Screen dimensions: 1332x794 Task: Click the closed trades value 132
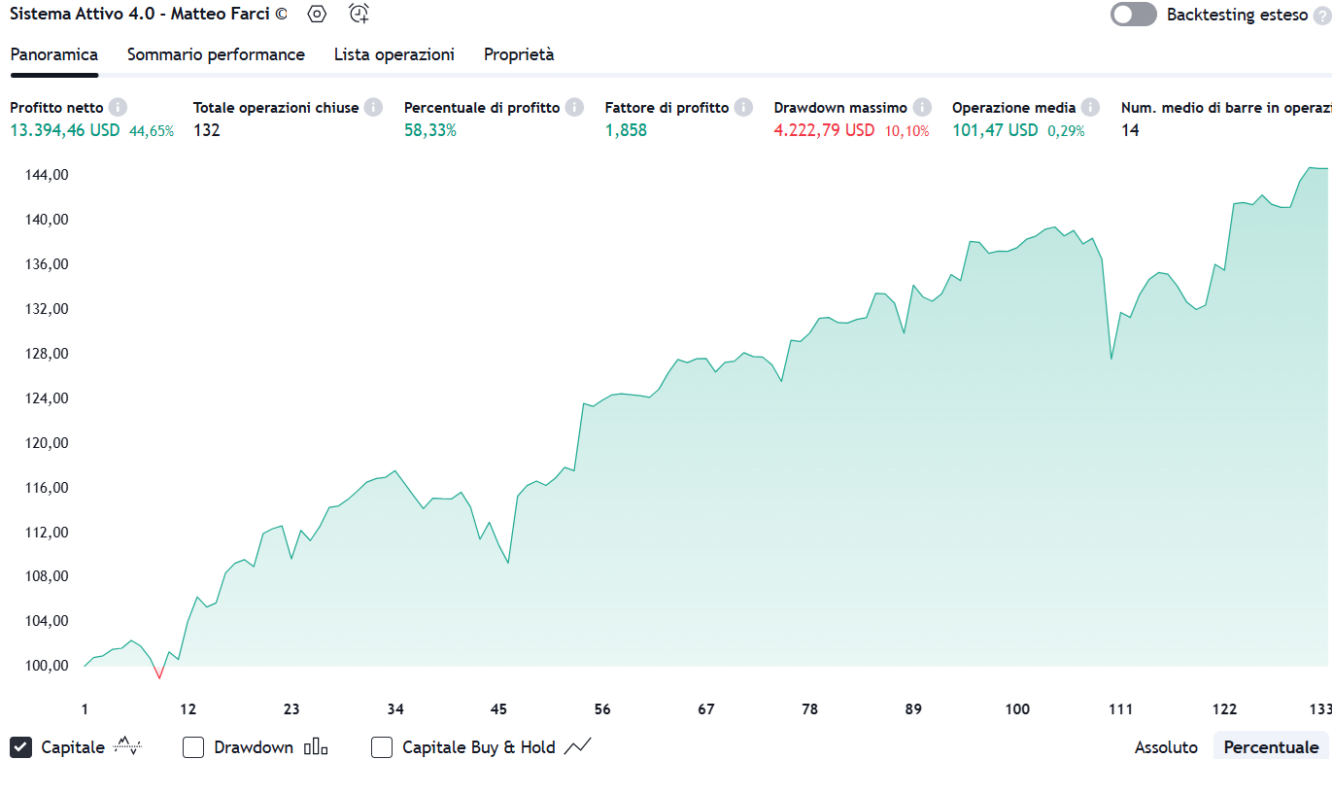coord(206,130)
